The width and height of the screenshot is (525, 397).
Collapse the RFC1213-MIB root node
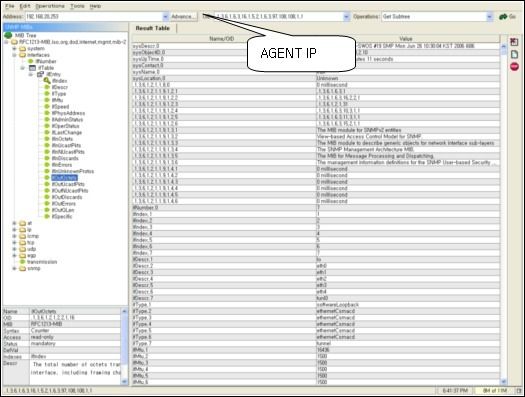6,42
